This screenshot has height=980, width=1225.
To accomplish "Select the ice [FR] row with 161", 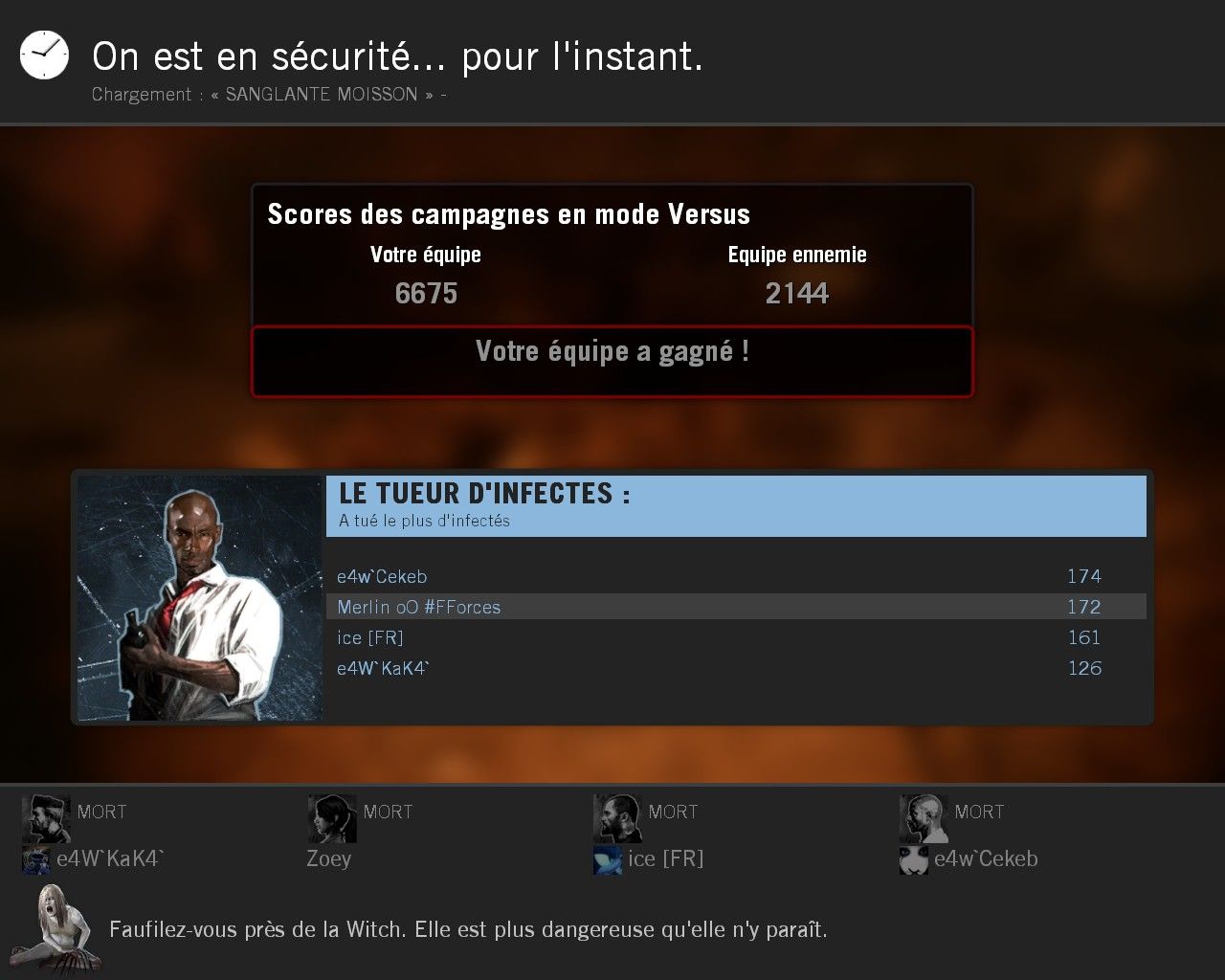I will [736, 637].
